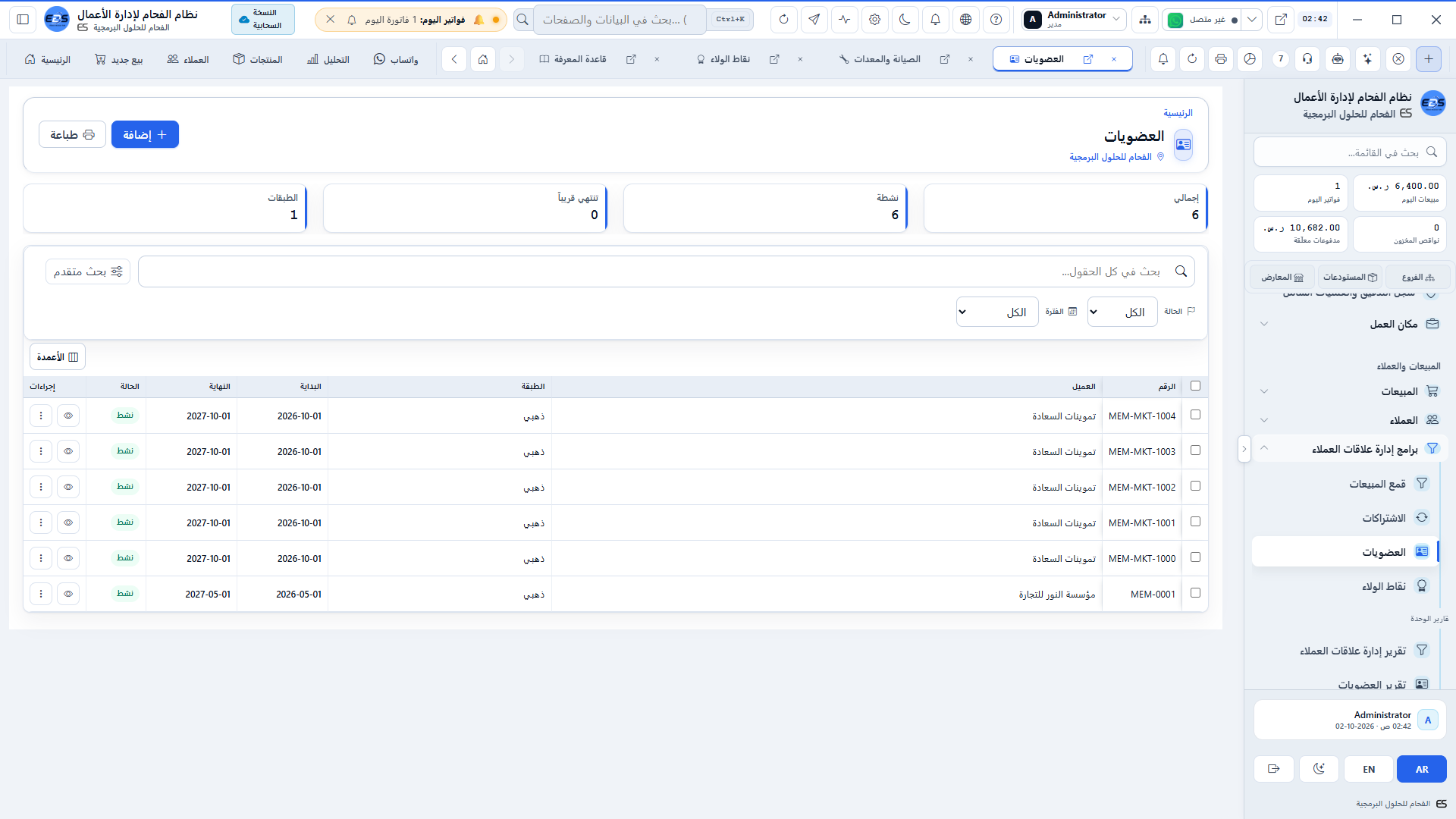This screenshot has width=1456, height=819.
Task: Tick the checkbox for MEM-MKT-1001
Action: click(x=1196, y=522)
